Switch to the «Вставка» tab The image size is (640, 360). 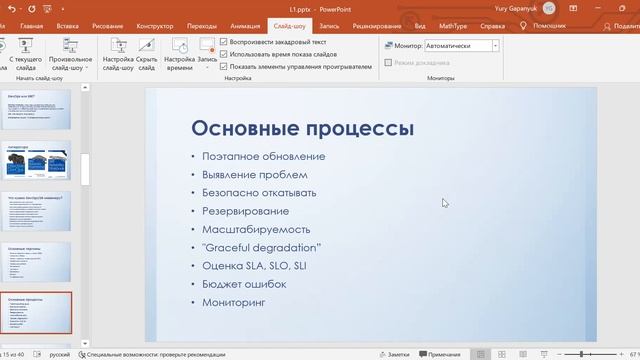[x=67, y=26]
